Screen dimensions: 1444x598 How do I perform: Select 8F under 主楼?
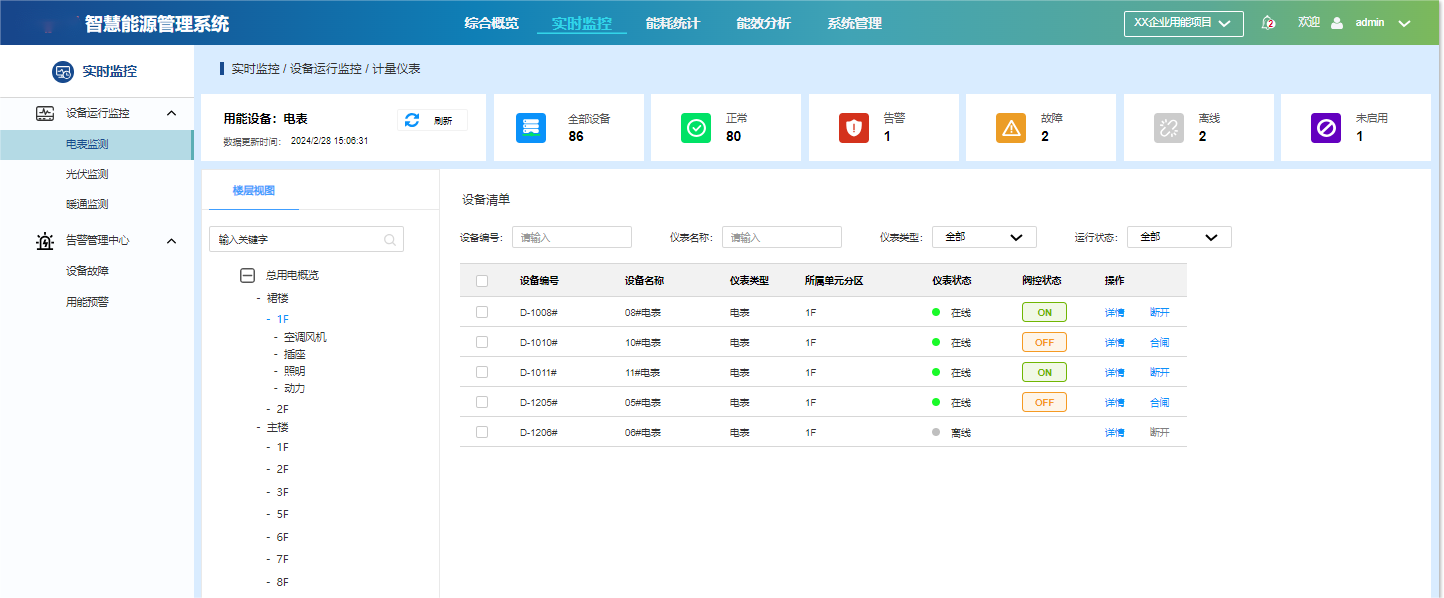pyautogui.click(x=282, y=582)
